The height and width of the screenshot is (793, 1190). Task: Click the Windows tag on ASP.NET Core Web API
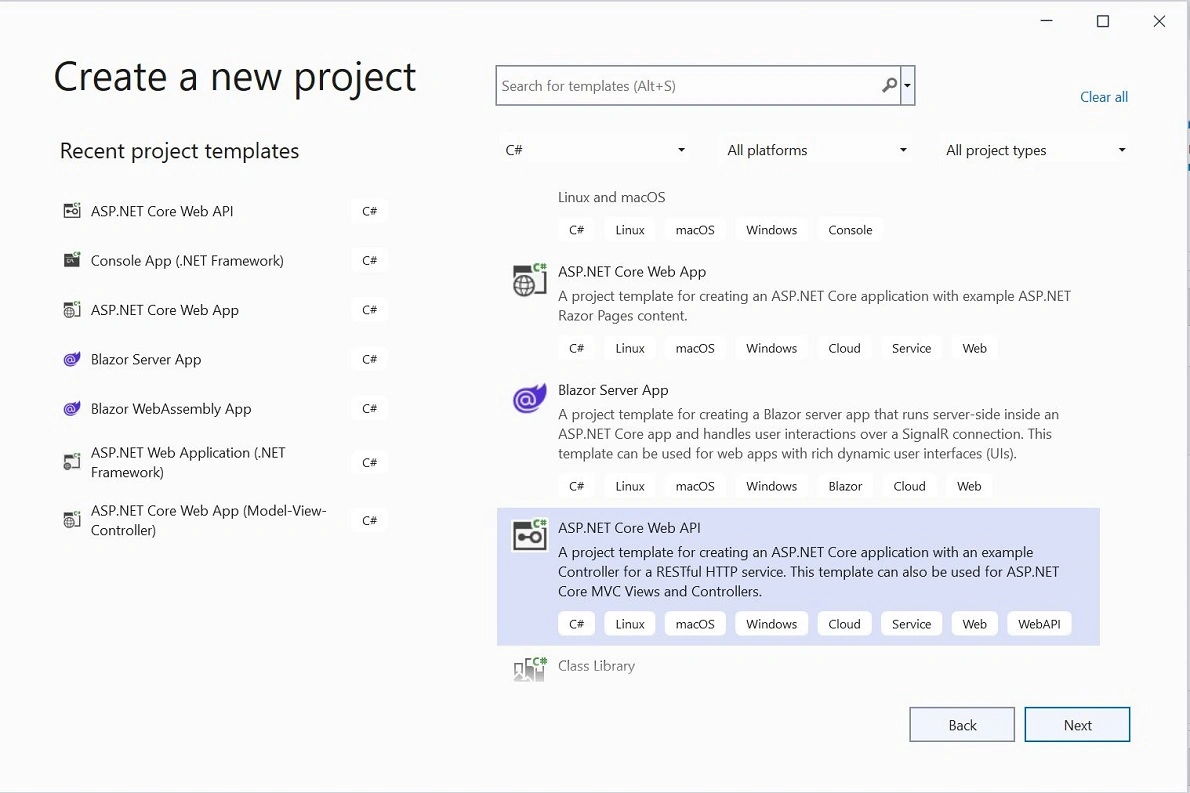771,624
